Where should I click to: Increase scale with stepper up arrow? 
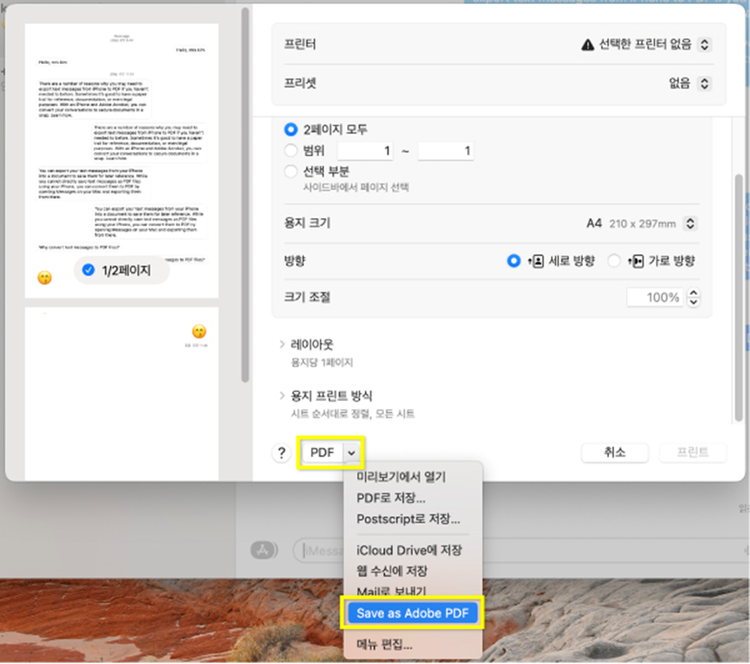(694, 292)
